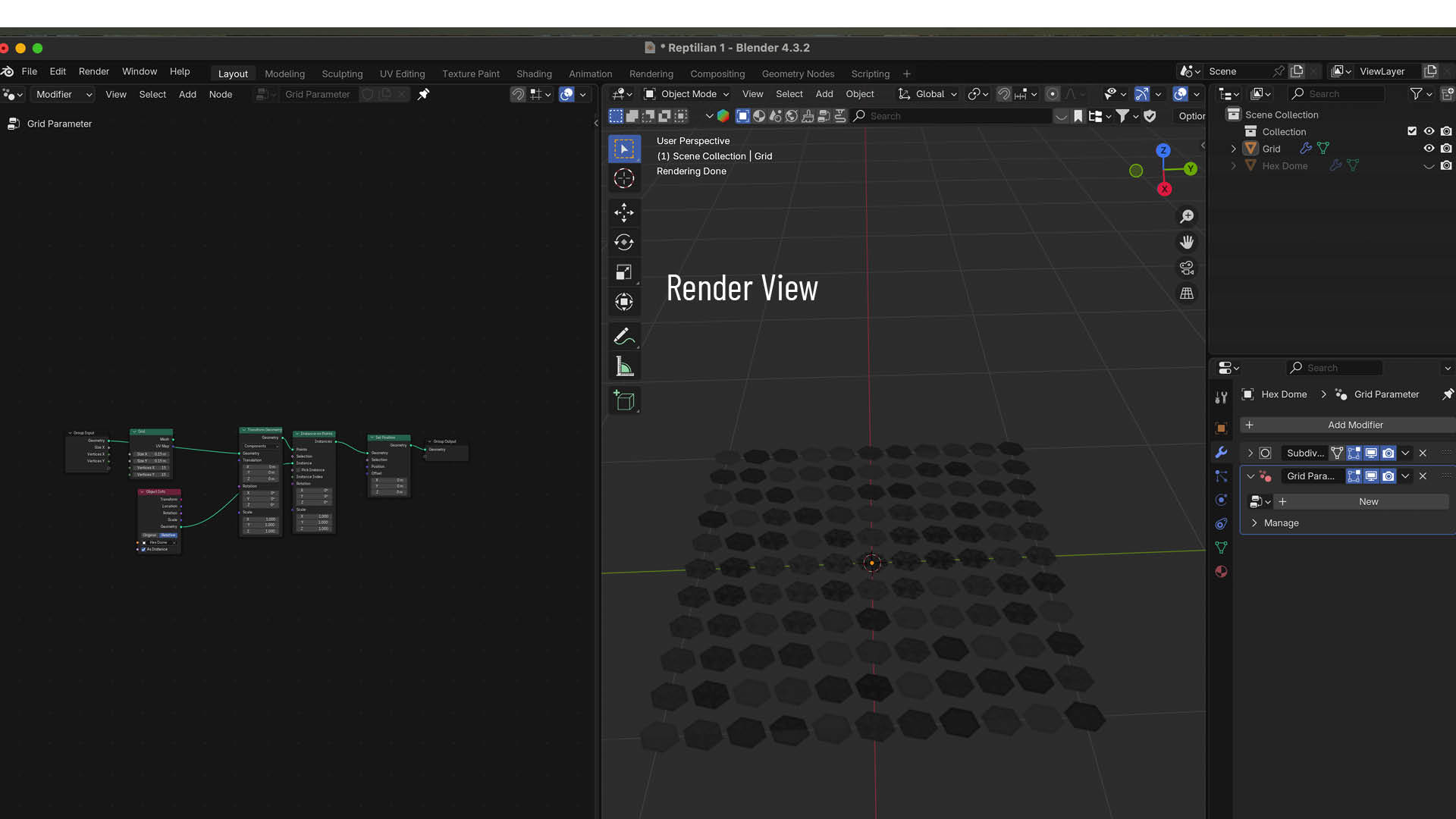Toggle Hex Dome visibility in outliner
The width and height of the screenshot is (1456, 819).
pos(1429,166)
